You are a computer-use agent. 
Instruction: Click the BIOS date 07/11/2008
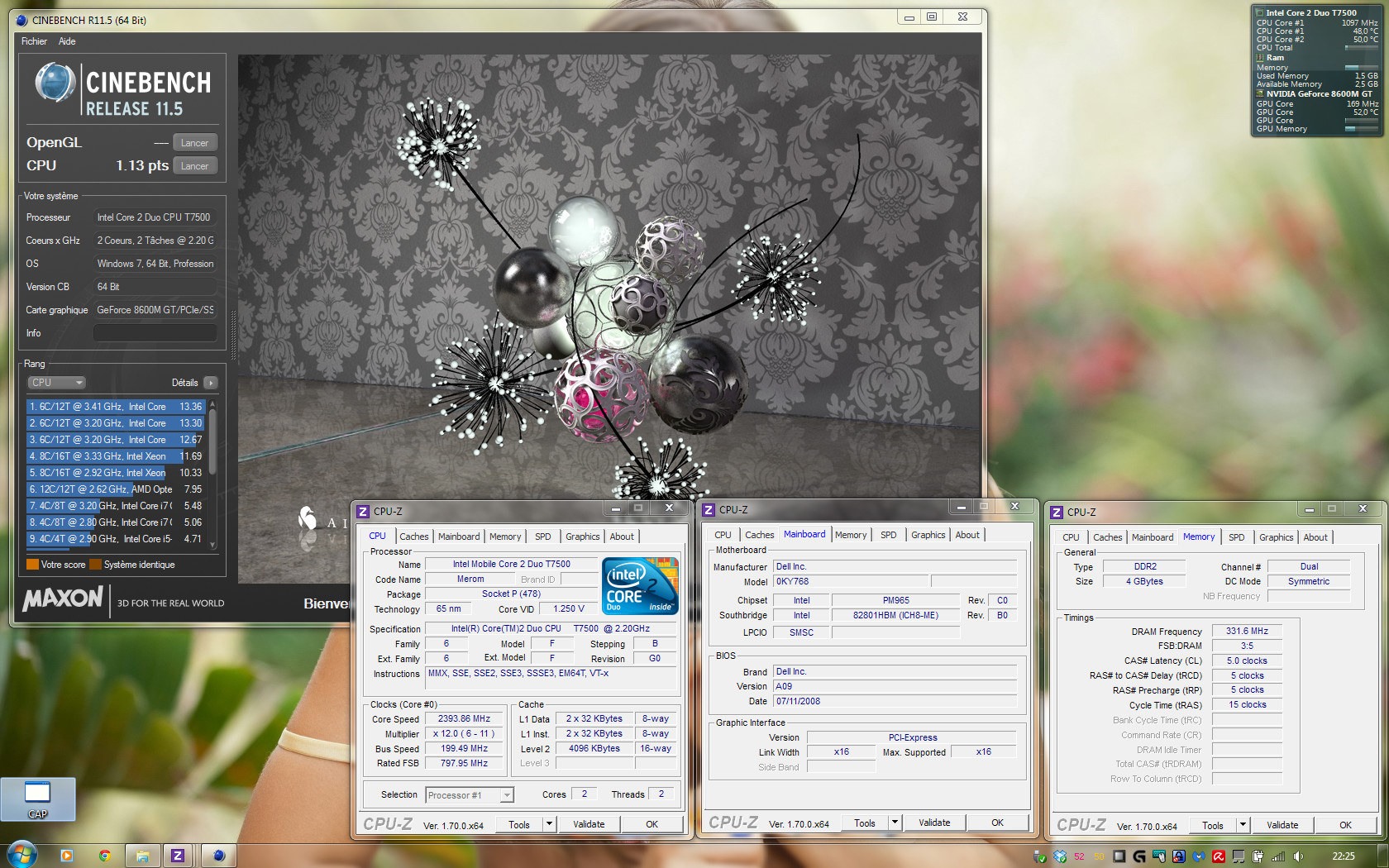(x=895, y=701)
